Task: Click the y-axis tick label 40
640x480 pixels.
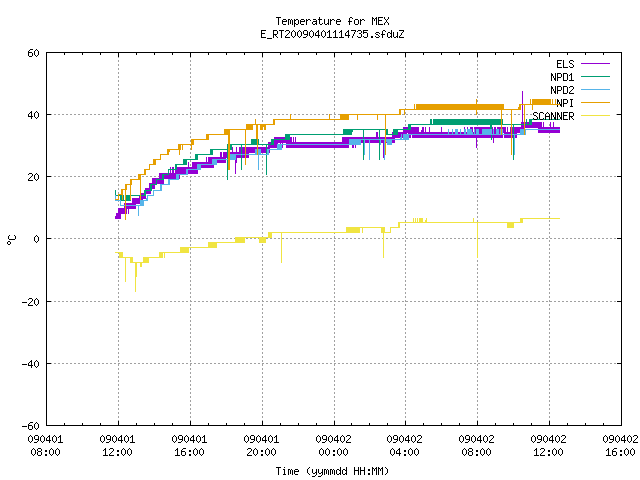Action: [x=33, y=115]
